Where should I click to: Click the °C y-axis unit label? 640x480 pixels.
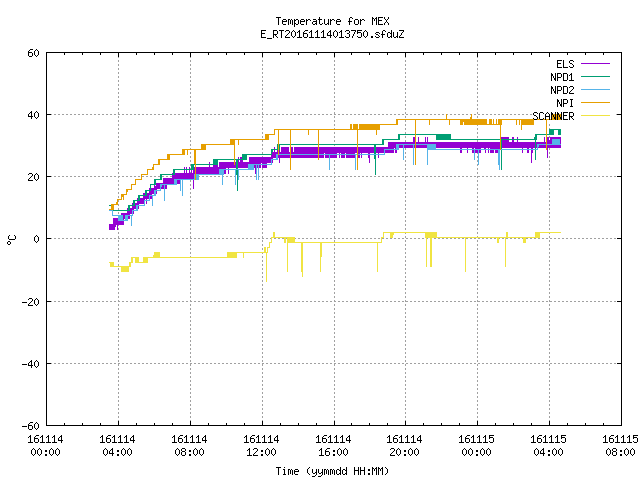point(11,240)
